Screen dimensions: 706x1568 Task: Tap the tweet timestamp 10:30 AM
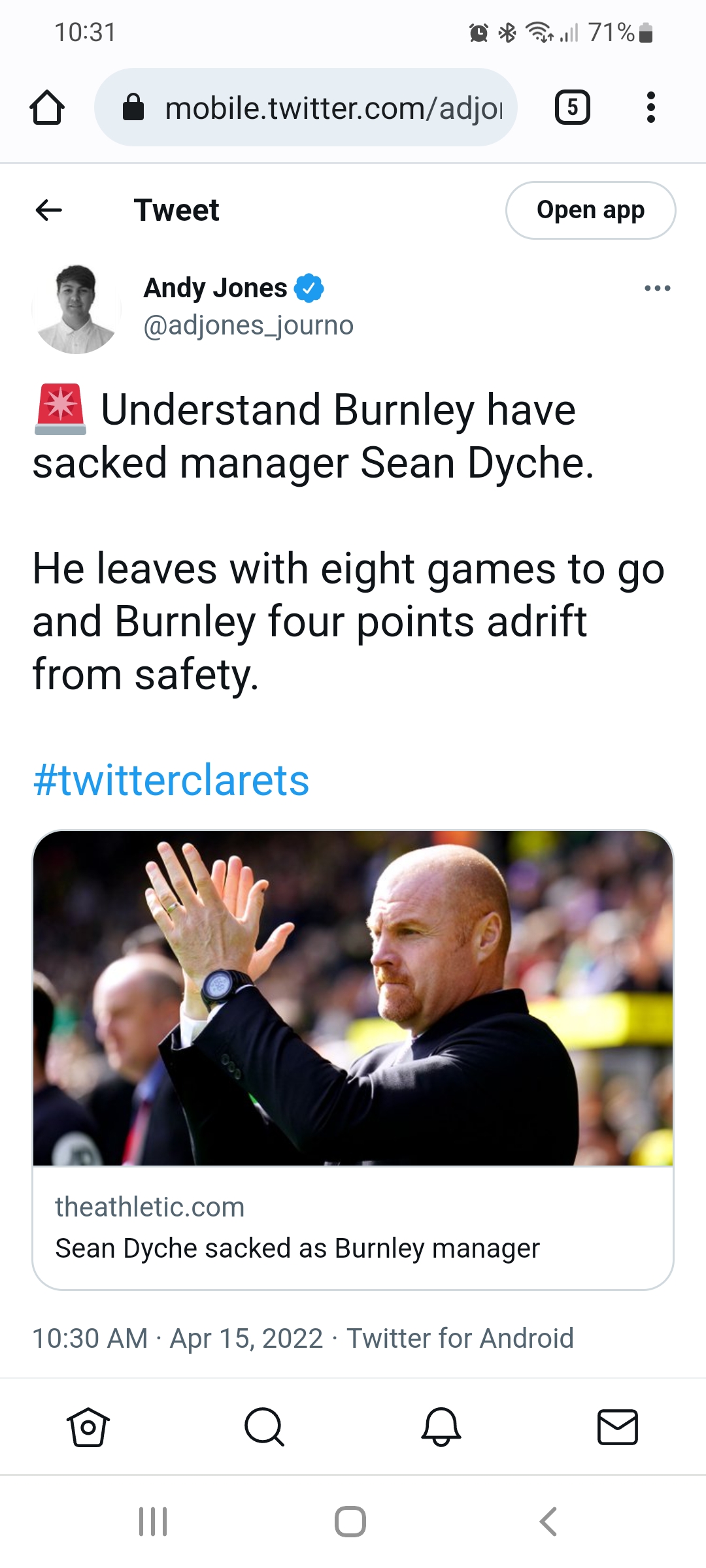tap(90, 1338)
